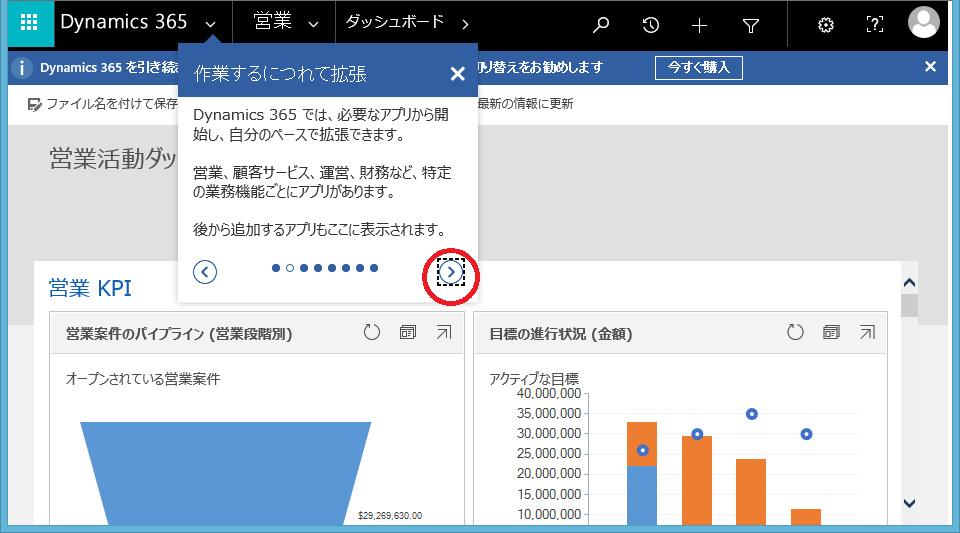Click the $29,269,630.00 funnel label
The width and height of the screenshot is (960, 533).
[390, 516]
